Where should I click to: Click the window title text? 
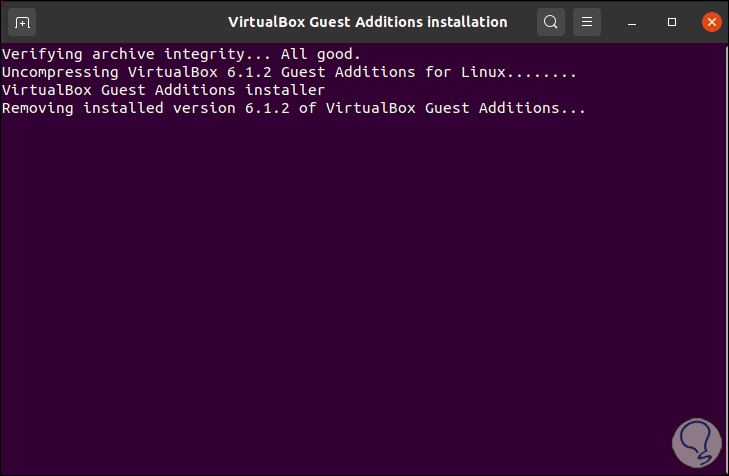coord(367,21)
